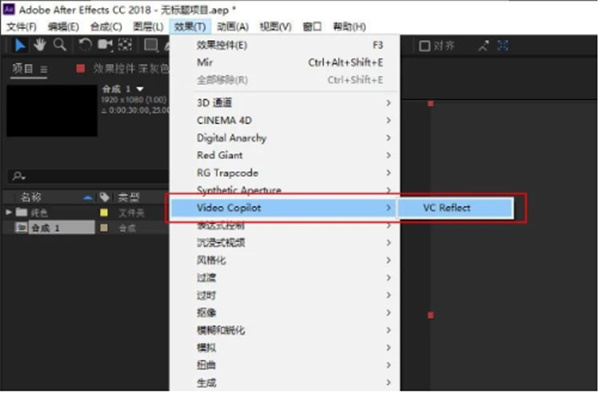Select the Hand tool
The width and height of the screenshot is (600, 396).
[x=39, y=45]
